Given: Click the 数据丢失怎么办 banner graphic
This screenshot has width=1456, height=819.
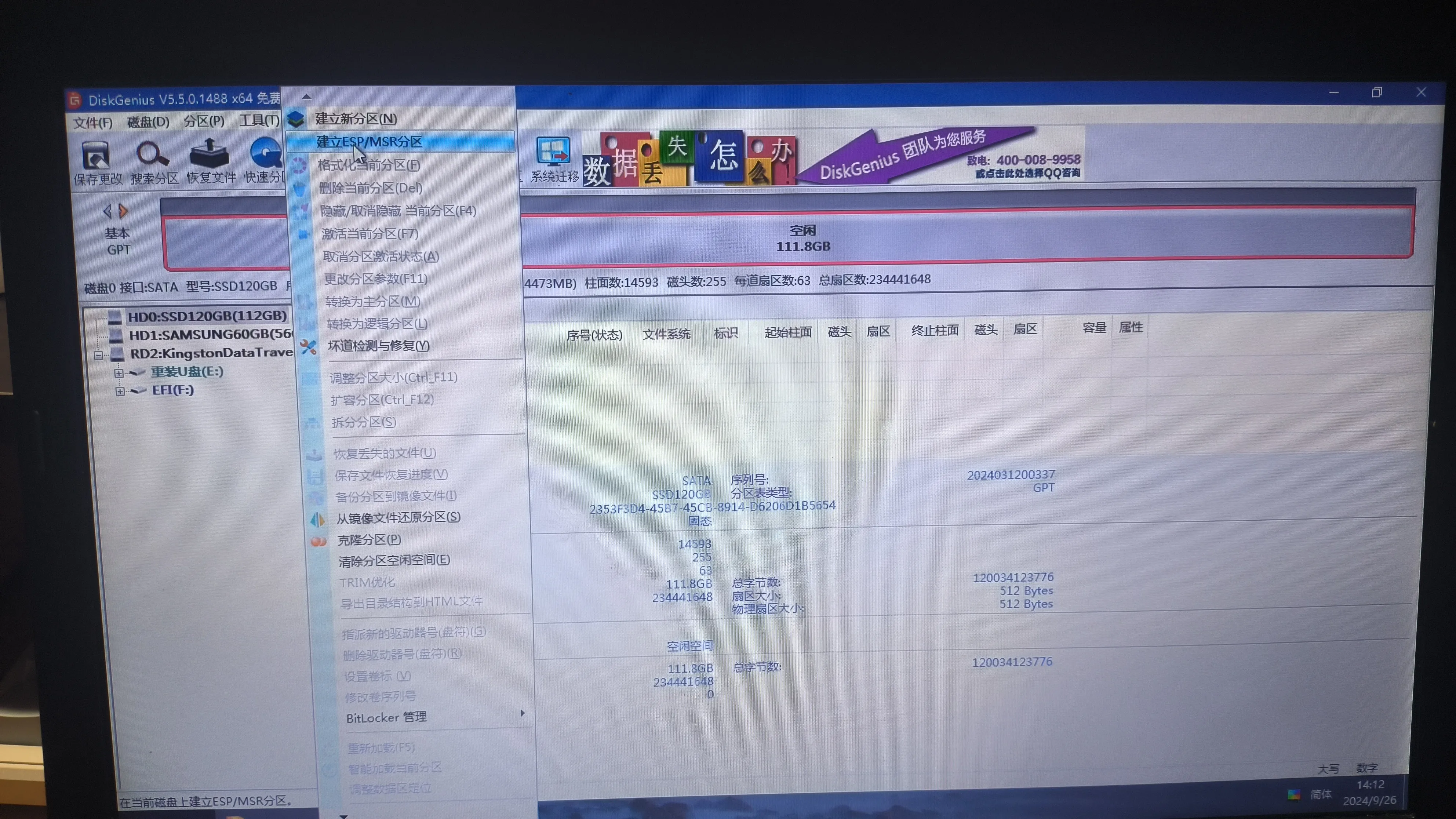Looking at the screenshot, I should point(689,158).
